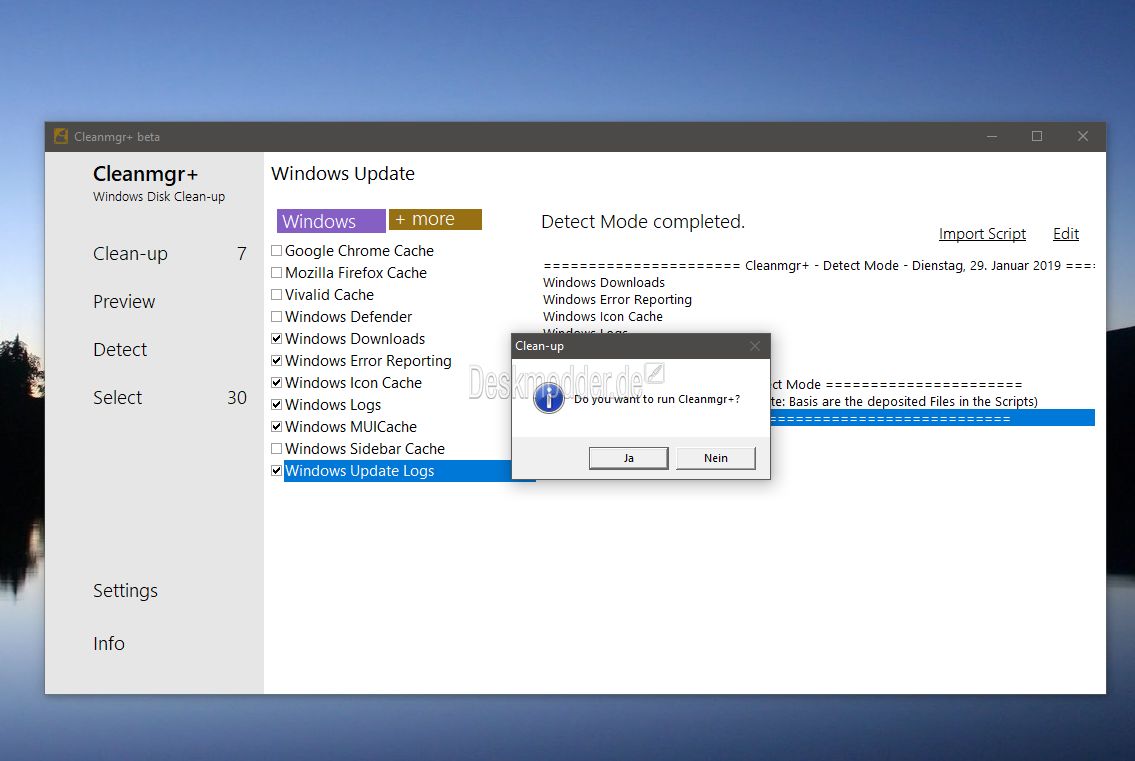Select the Windows MUICache entry label
1135x761 pixels.
[x=351, y=426]
